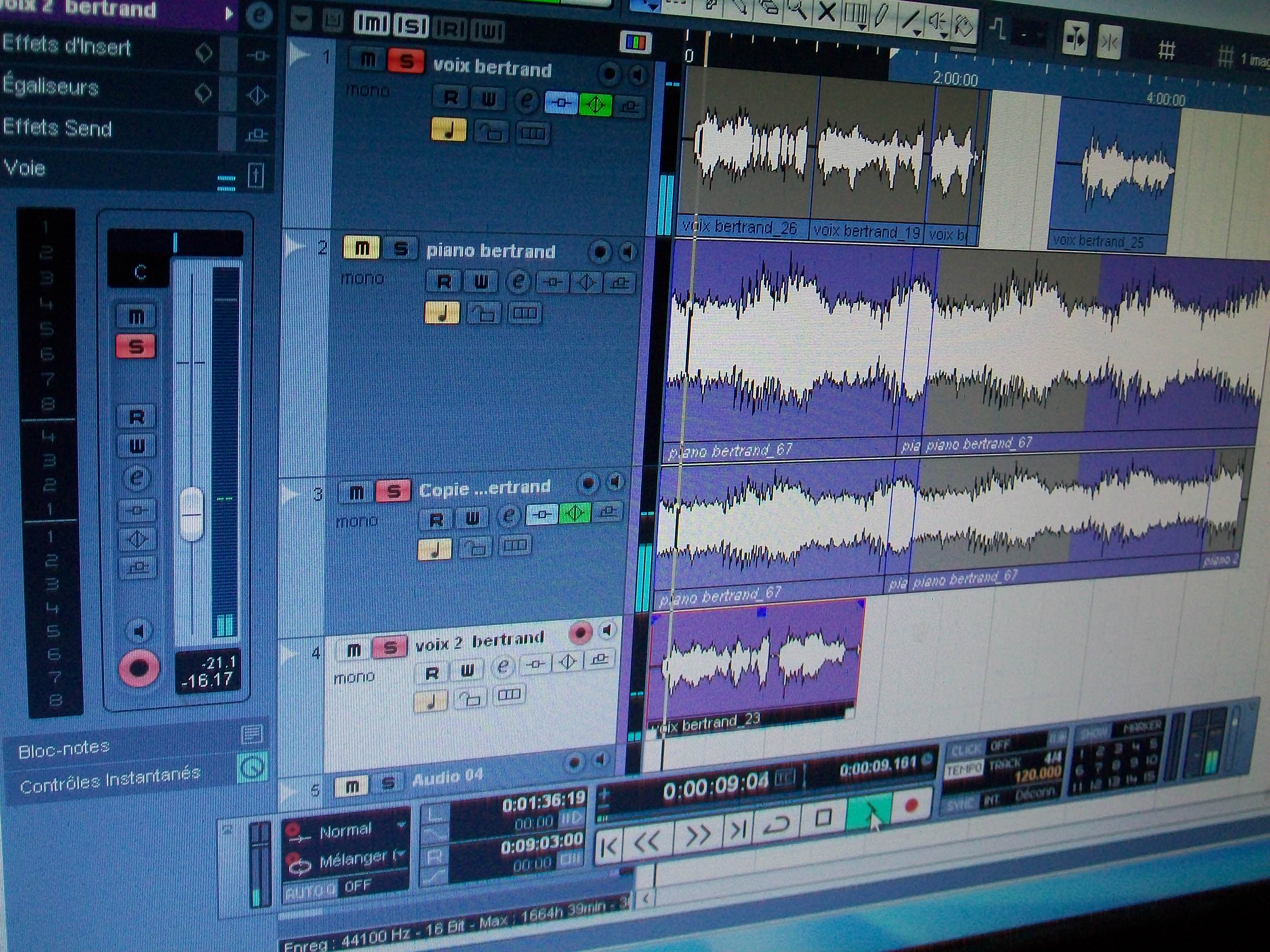Open the track colors icon above the track list
The height and width of the screenshot is (952, 1270).
point(636,42)
